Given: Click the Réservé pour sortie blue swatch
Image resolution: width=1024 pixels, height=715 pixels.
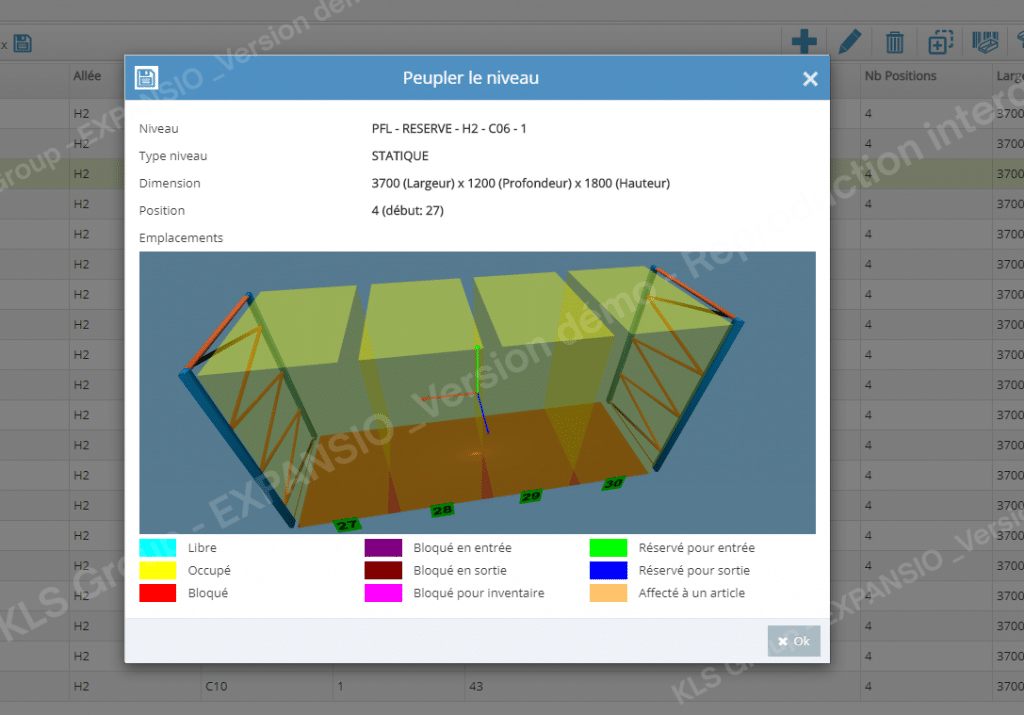Looking at the screenshot, I should click(x=608, y=571).
